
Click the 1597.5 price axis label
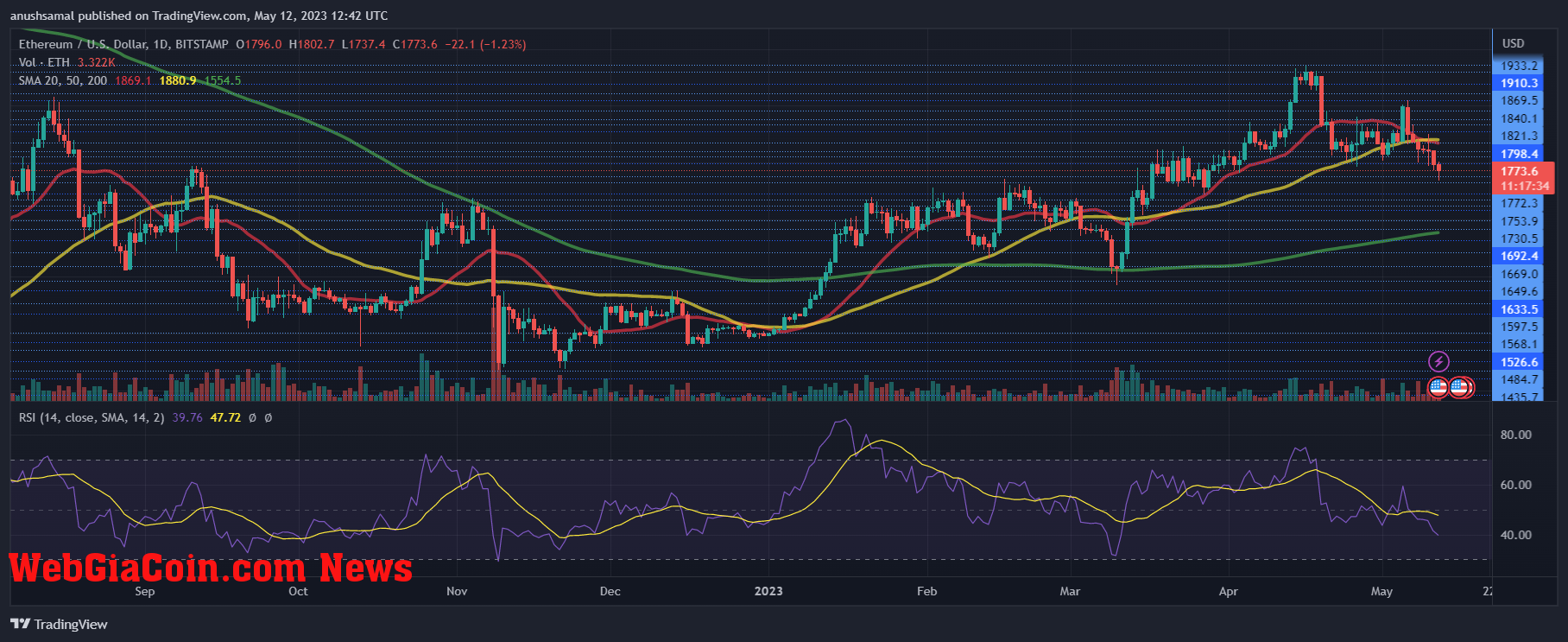coord(1520,327)
